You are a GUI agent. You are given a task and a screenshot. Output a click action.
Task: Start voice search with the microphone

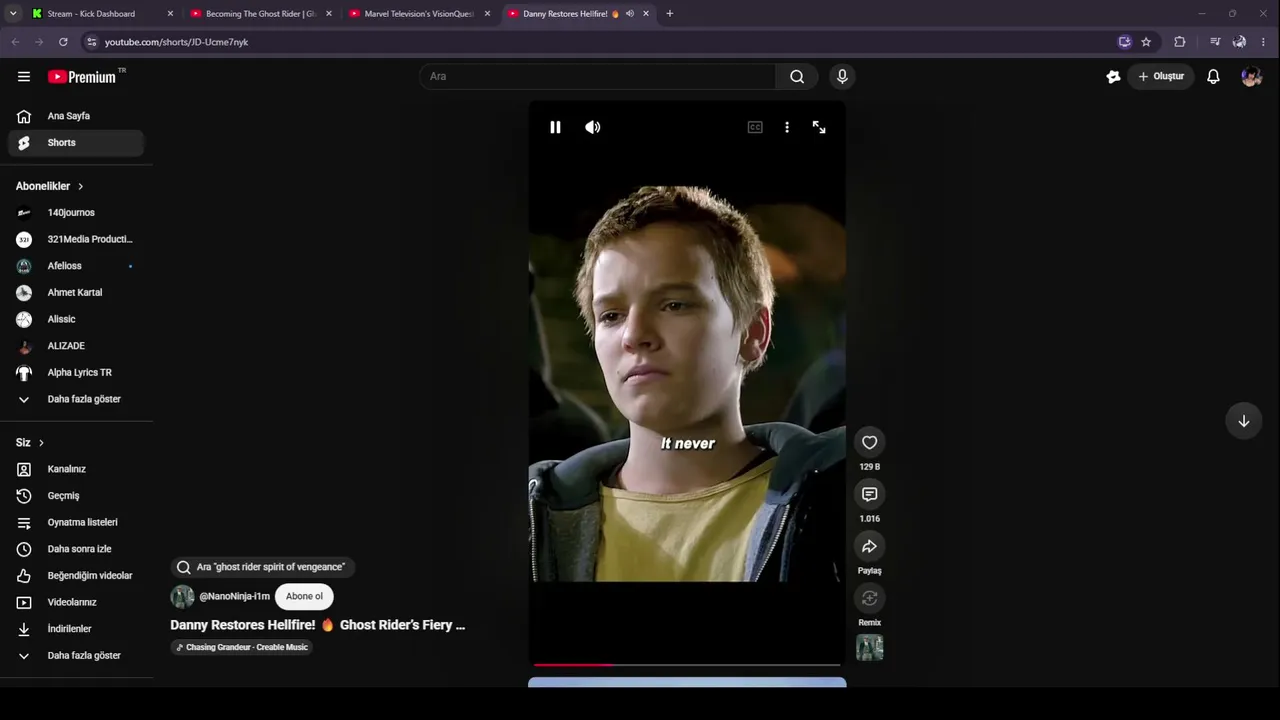point(842,76)
